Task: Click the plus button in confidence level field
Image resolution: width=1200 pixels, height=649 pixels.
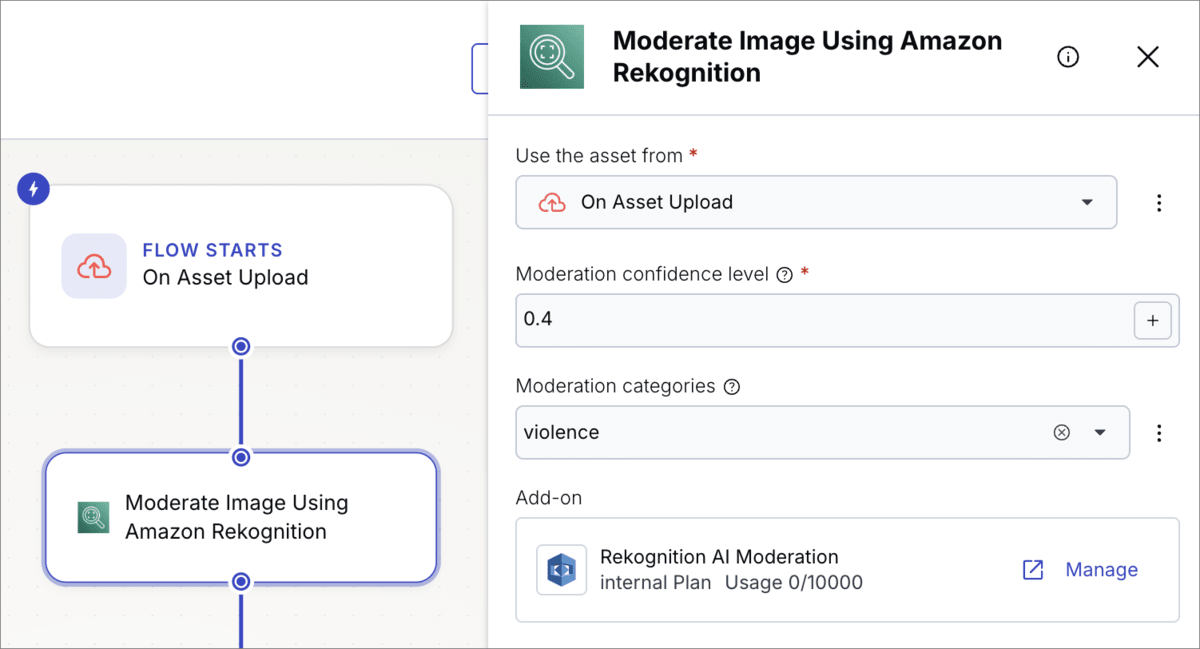Action: (x=1152, y=321)
